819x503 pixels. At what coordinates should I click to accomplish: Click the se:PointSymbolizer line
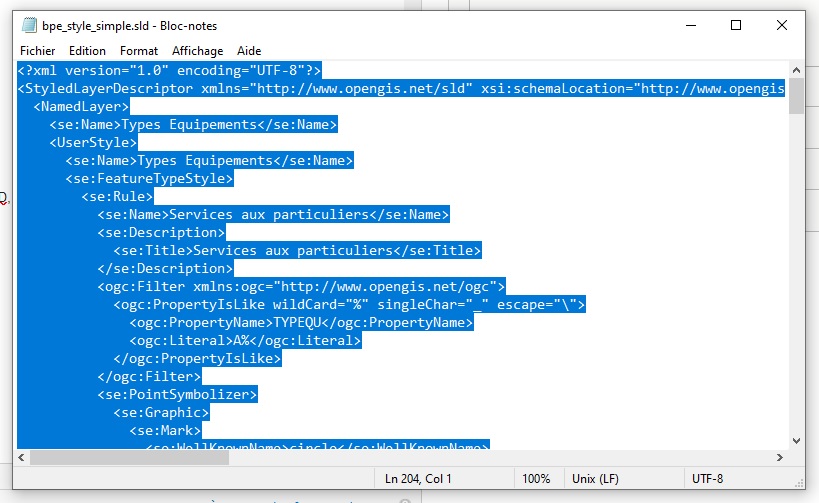[x=178, y=395]
